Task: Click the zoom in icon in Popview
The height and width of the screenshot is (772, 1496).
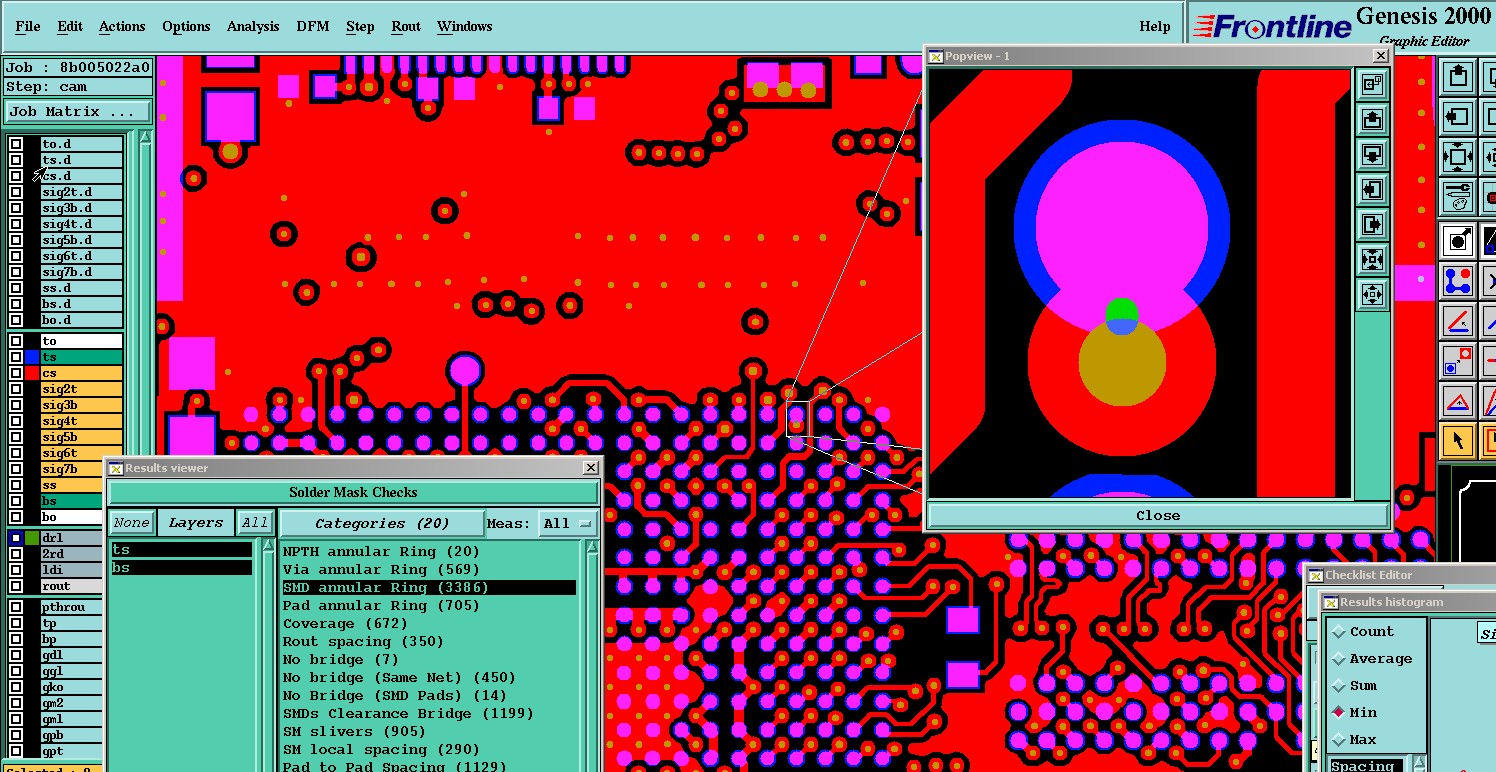Action: 1373,259
